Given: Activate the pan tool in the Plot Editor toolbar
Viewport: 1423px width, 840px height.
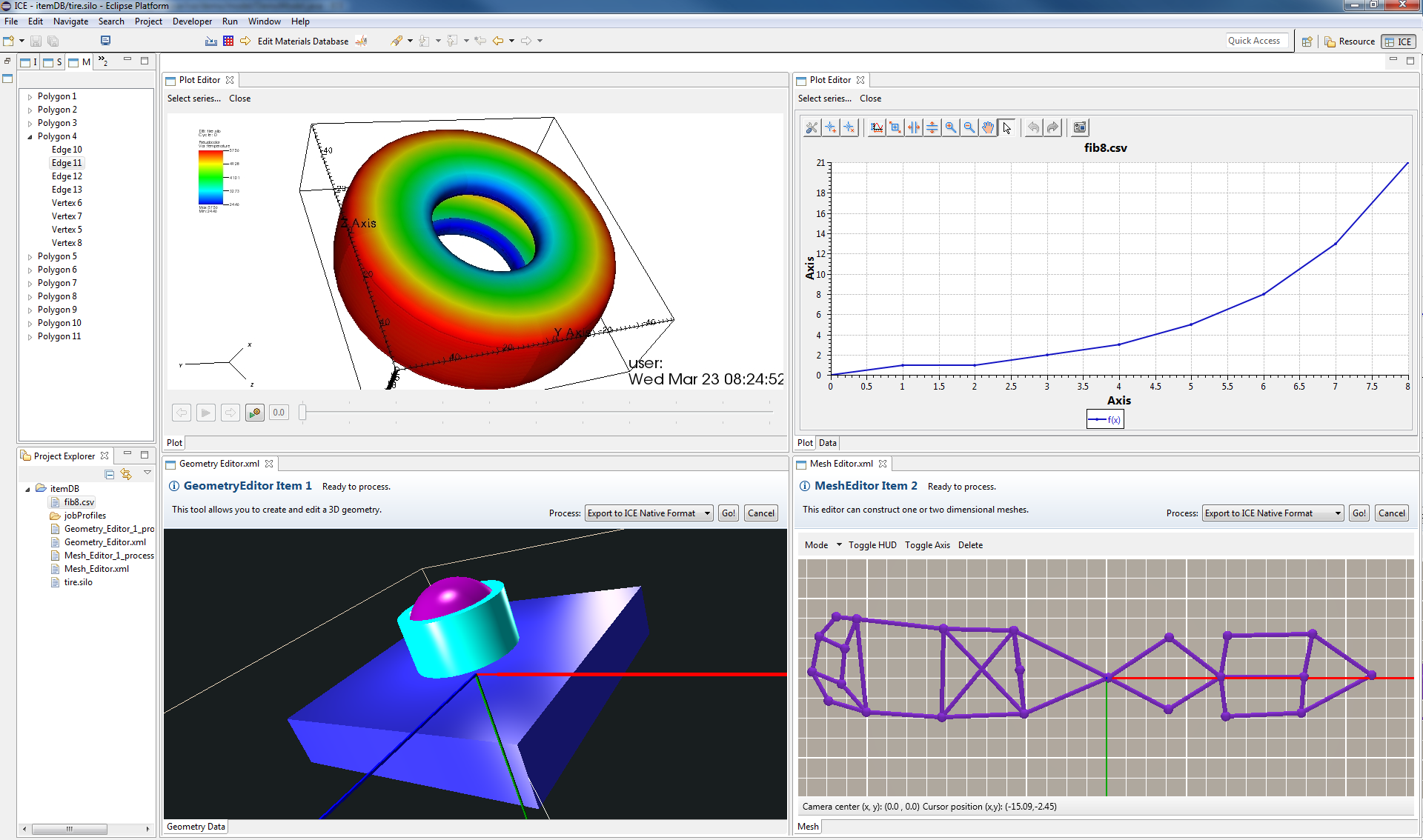Looking at the screenshot, I should coord(988,127).
